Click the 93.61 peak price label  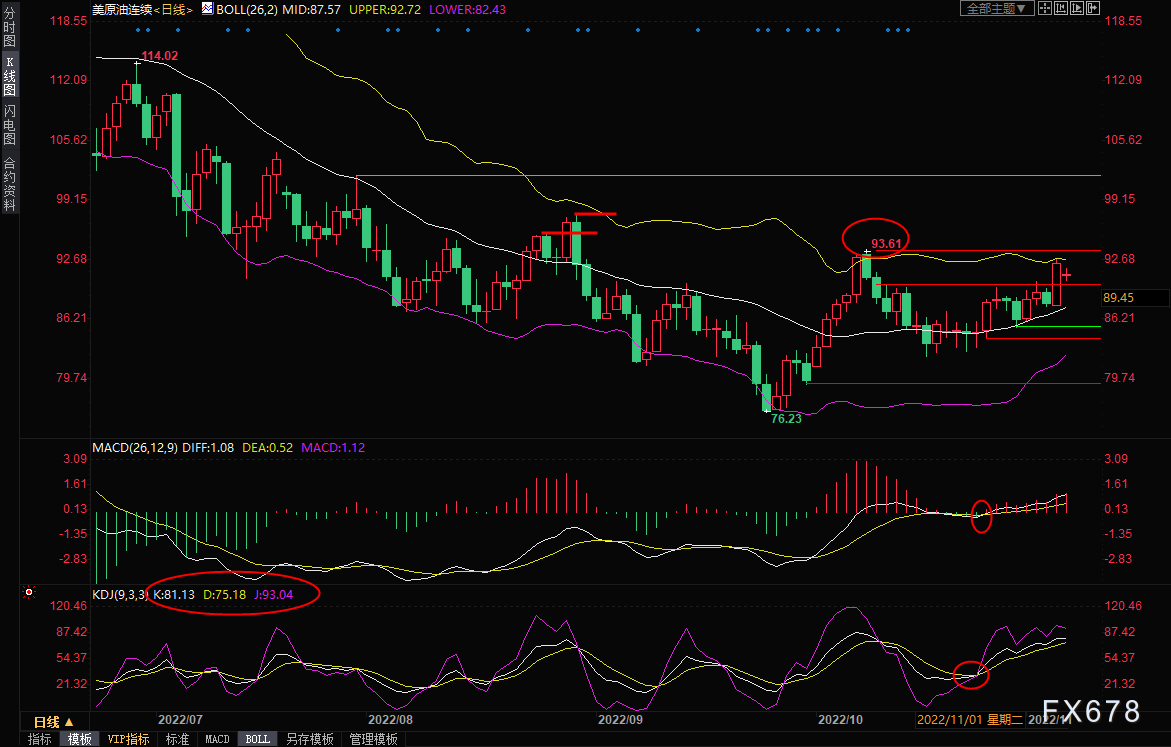tap(886, 244)
